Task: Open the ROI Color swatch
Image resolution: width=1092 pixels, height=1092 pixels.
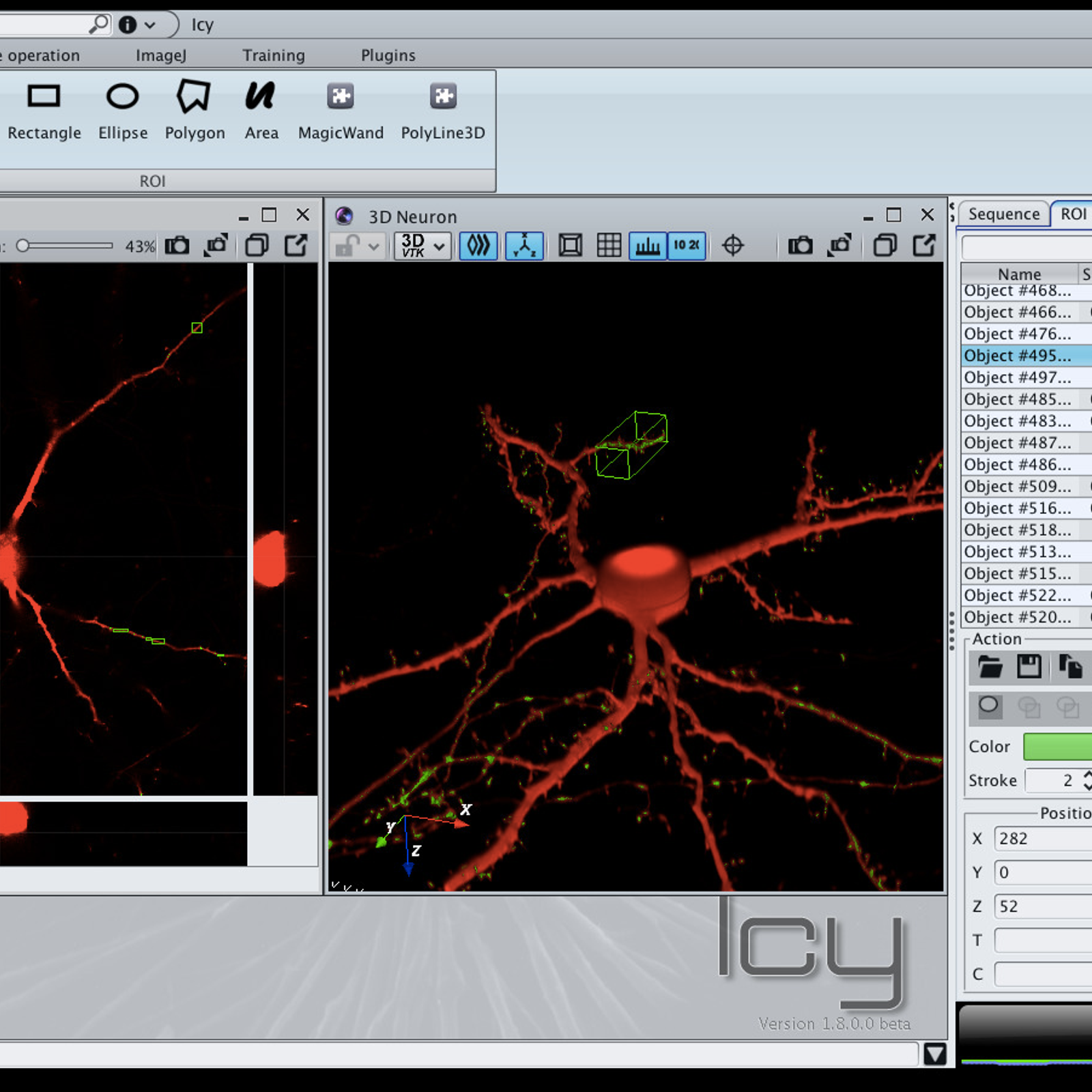Action: 1057,746
